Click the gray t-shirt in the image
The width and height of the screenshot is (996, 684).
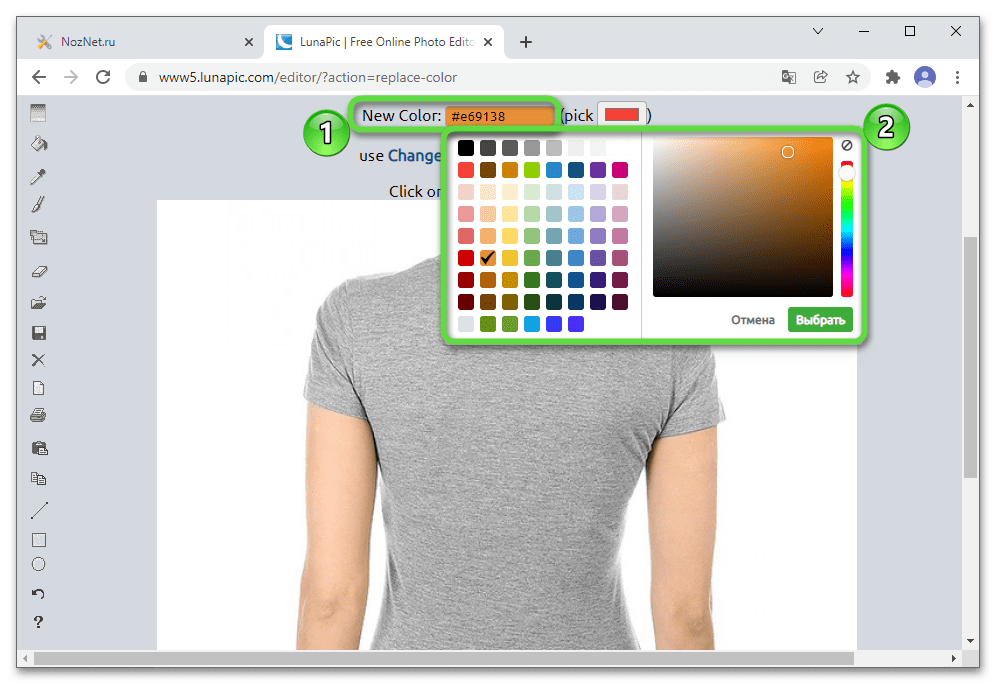(515, 457)
